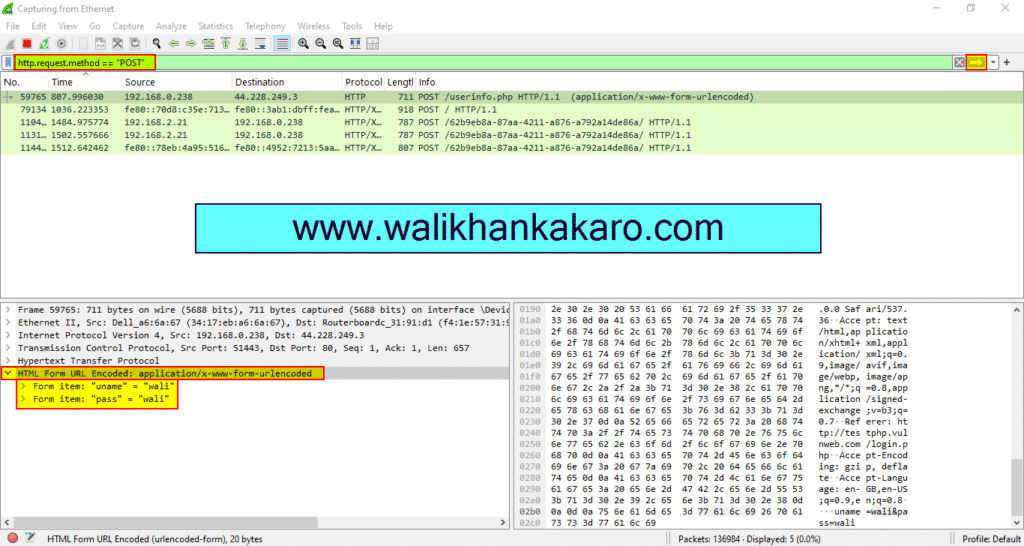The image size is (1024, 546).
Task: Select packet 59765 POST /userinfo.php
Action: [x=511, y=97]
